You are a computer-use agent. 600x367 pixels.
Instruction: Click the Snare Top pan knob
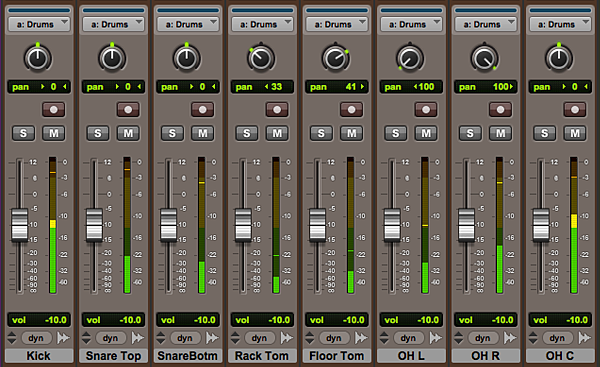(x=112, y=59)
